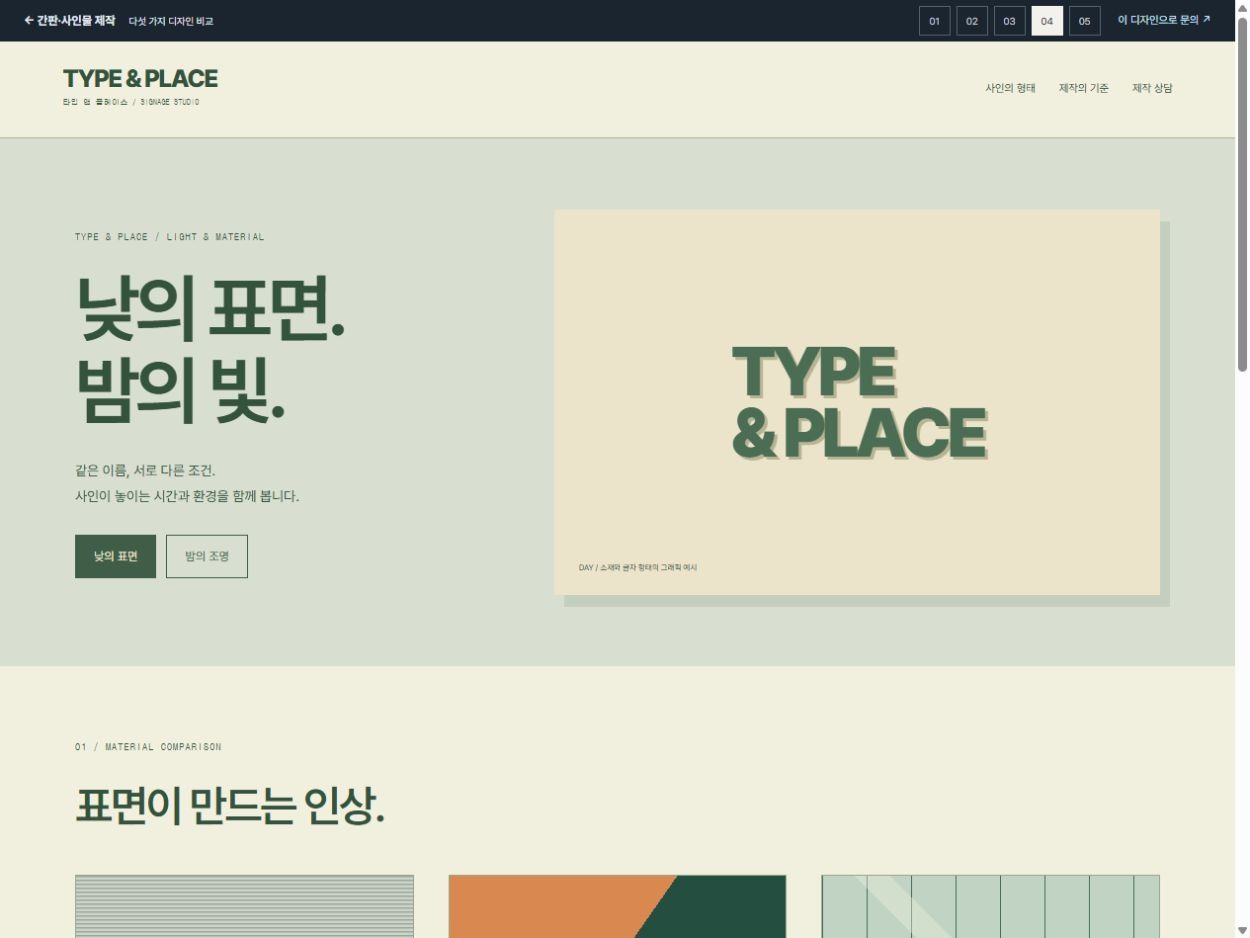The height and width of the screenshot is (938, 1250).
Task: Click the 낮의 표면. 밤의 빛. headline
Action: pyautogui.click(x=210, y=348)
